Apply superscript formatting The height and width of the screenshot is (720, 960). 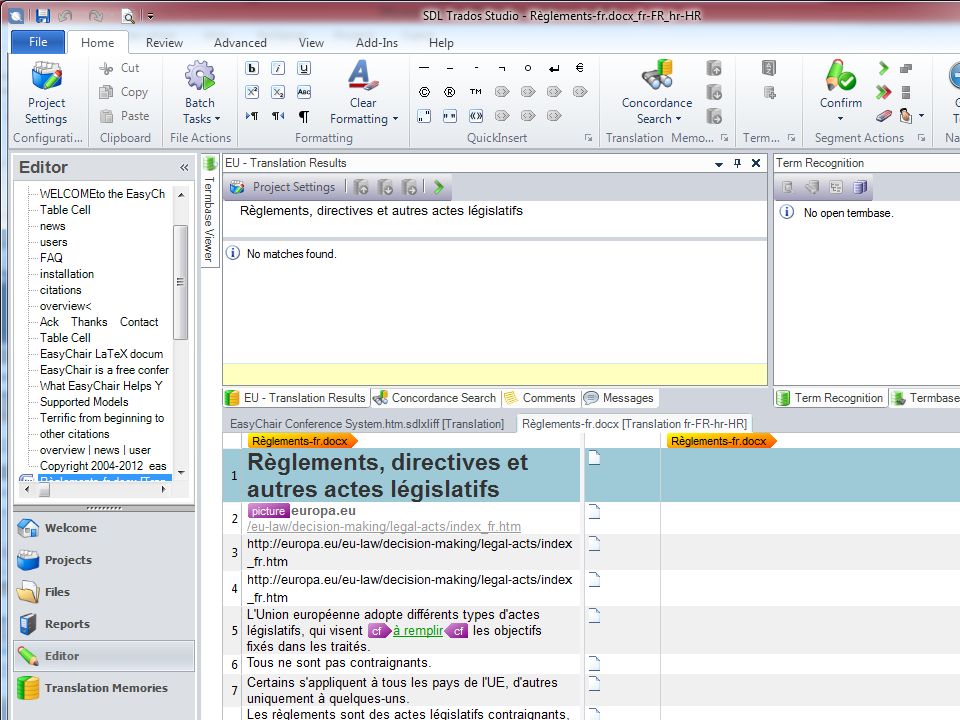tap(252, 92)
